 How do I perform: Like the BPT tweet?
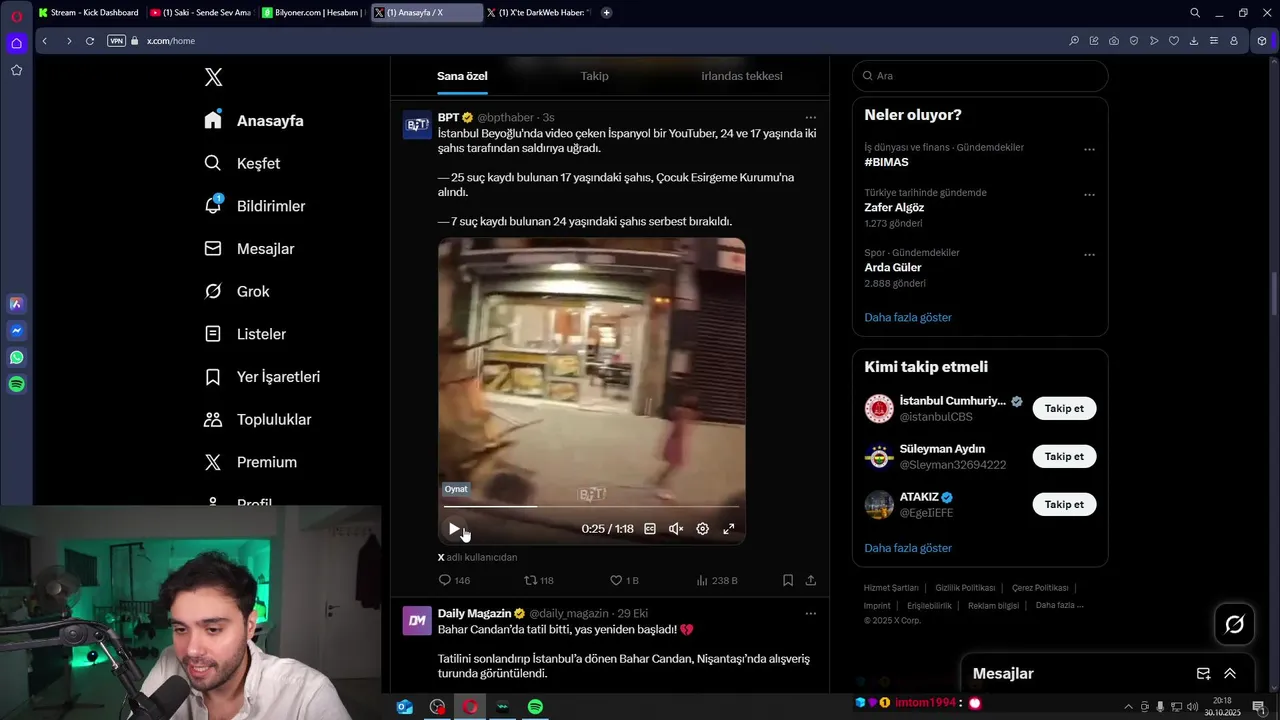[x=624, y=580]
